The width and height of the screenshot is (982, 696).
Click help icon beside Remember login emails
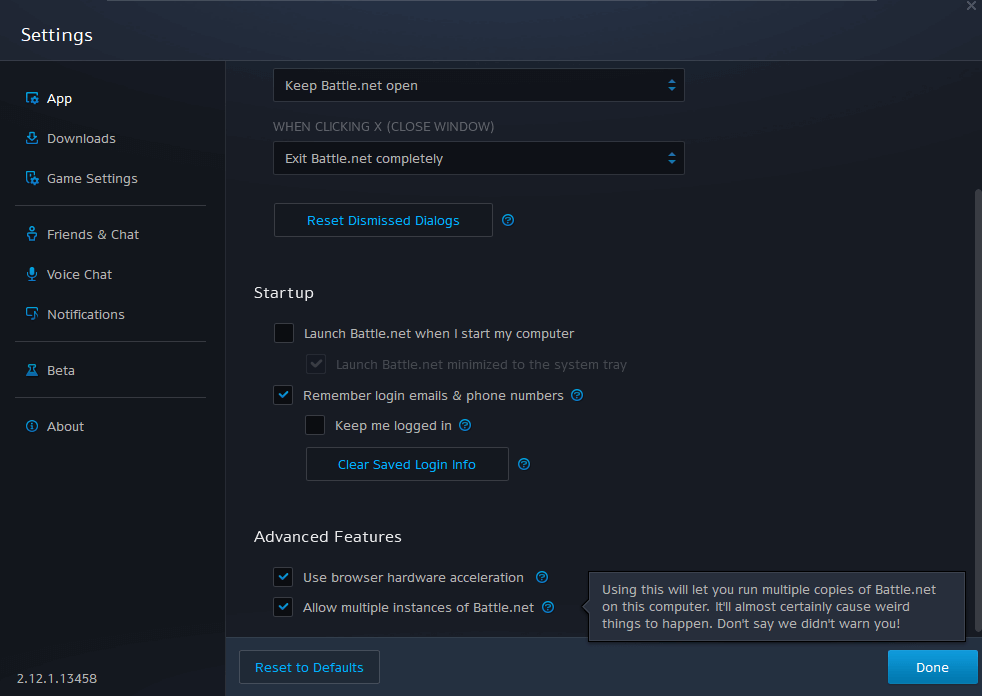[577, 395]
